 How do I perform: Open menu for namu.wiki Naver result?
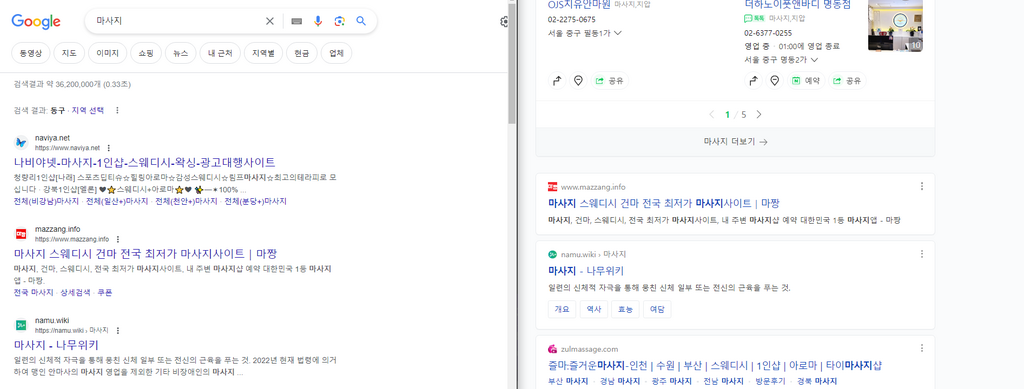922,254
